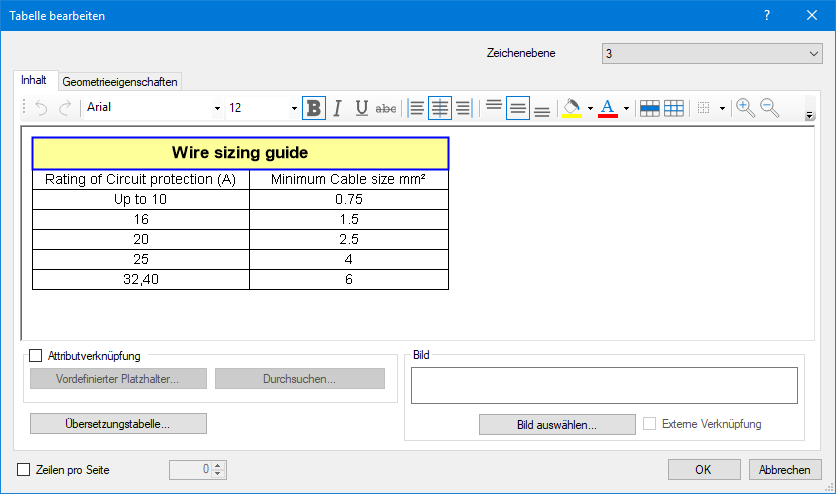Click the Übersetzungstabelle button
Viewport: 836px width, 494px height.
click(x=118, y=424)
